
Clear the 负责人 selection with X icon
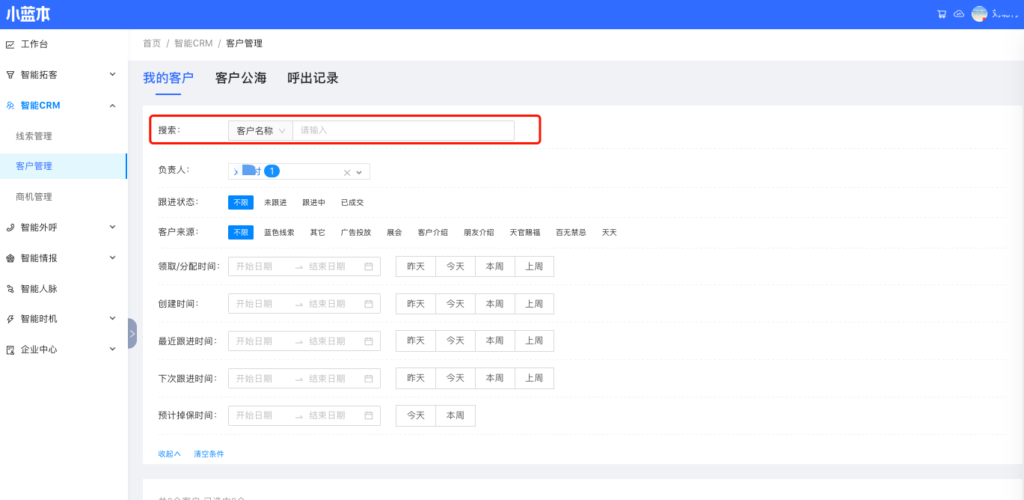click(x=347, y=172)
